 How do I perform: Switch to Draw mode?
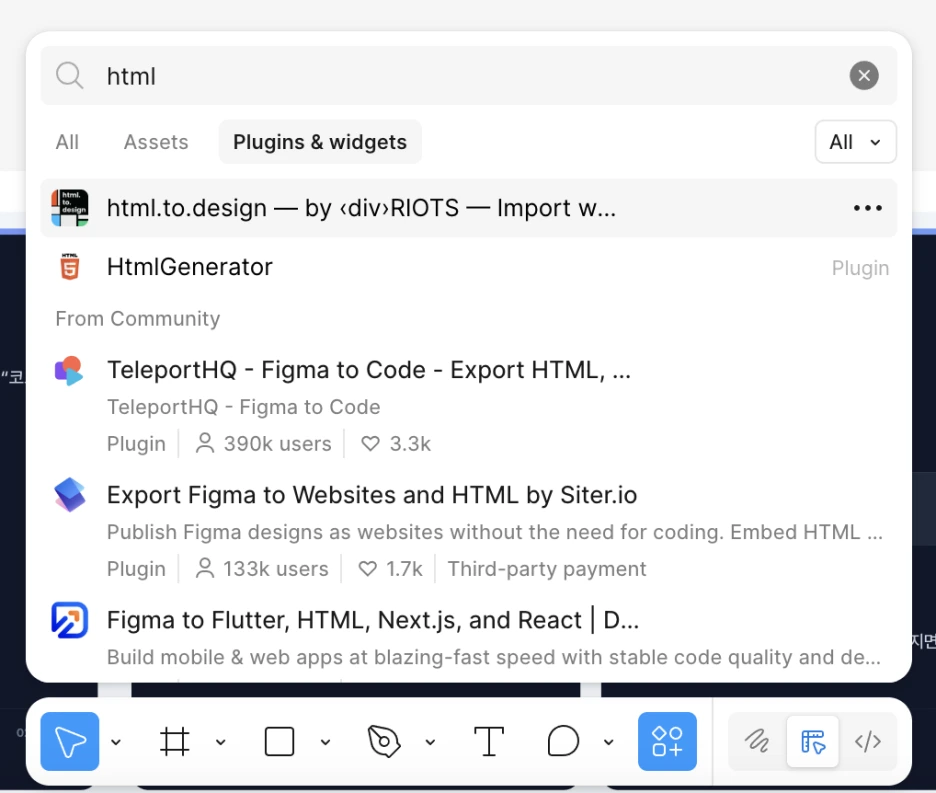pos(757,741)
